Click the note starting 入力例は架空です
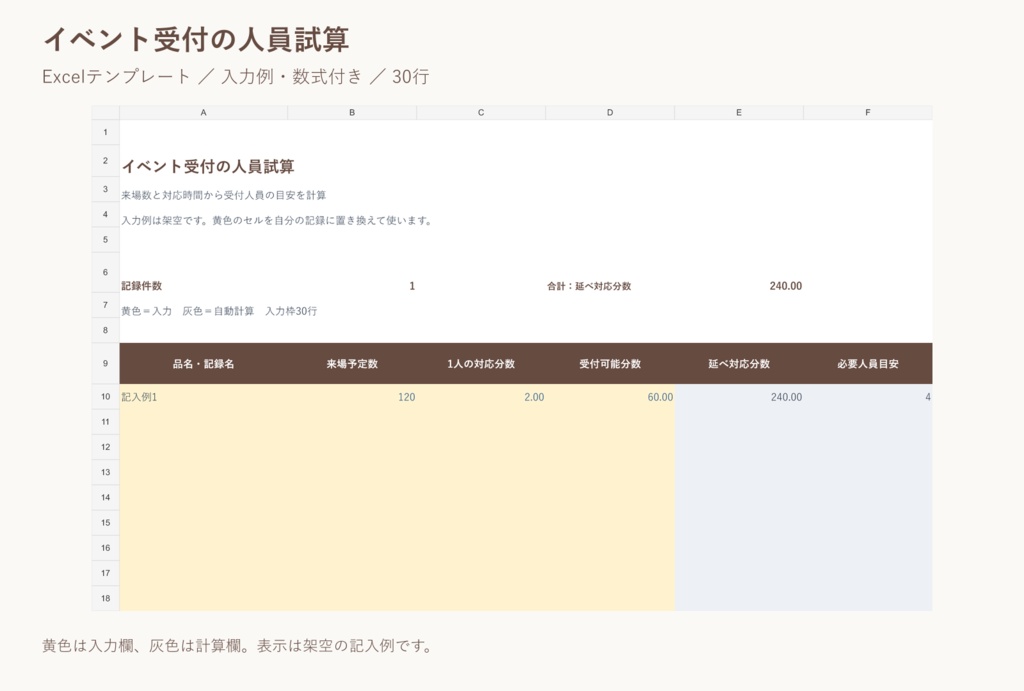 [x=277, y=221]
